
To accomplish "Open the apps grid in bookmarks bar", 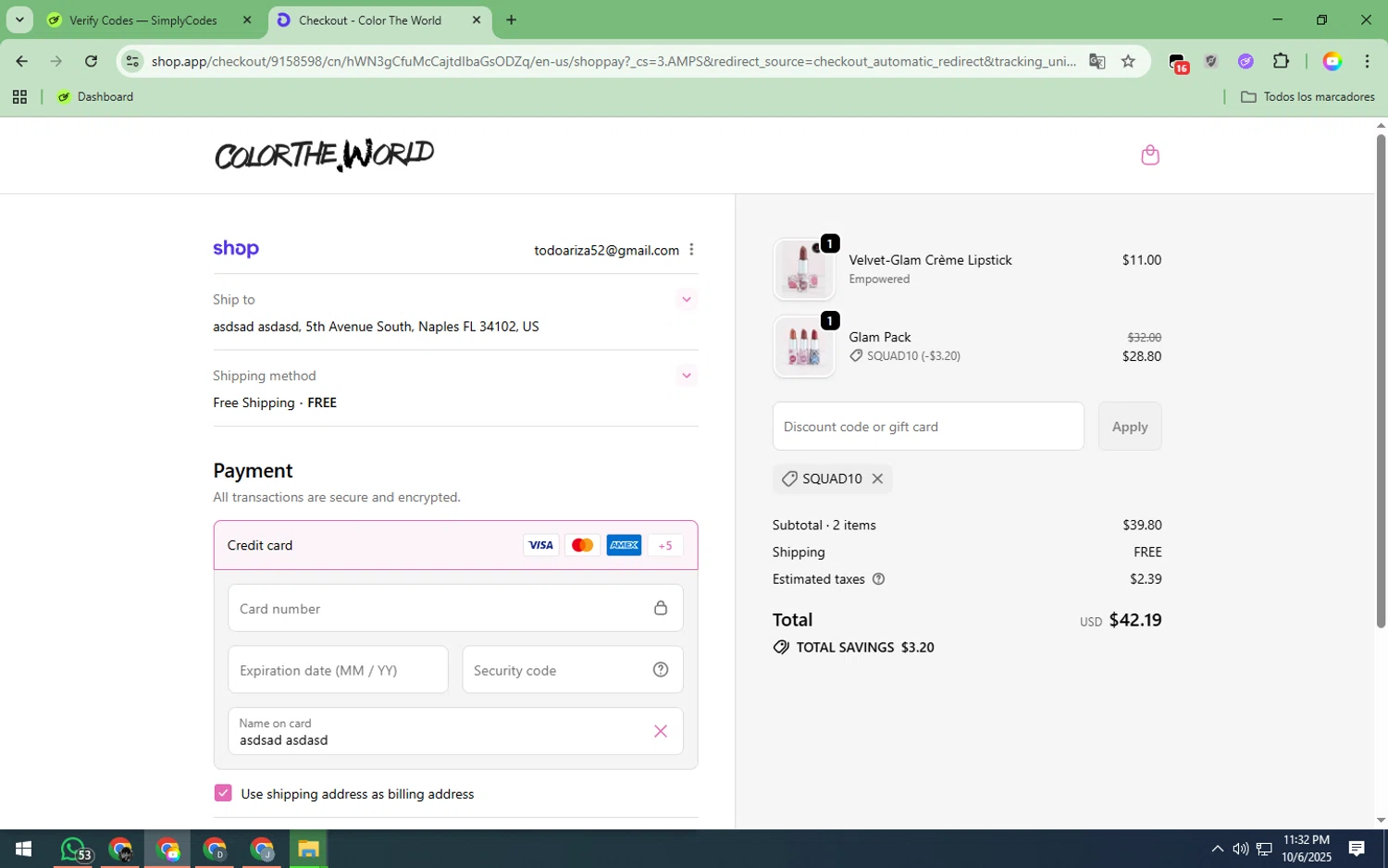I will click(x=19, y=96).
